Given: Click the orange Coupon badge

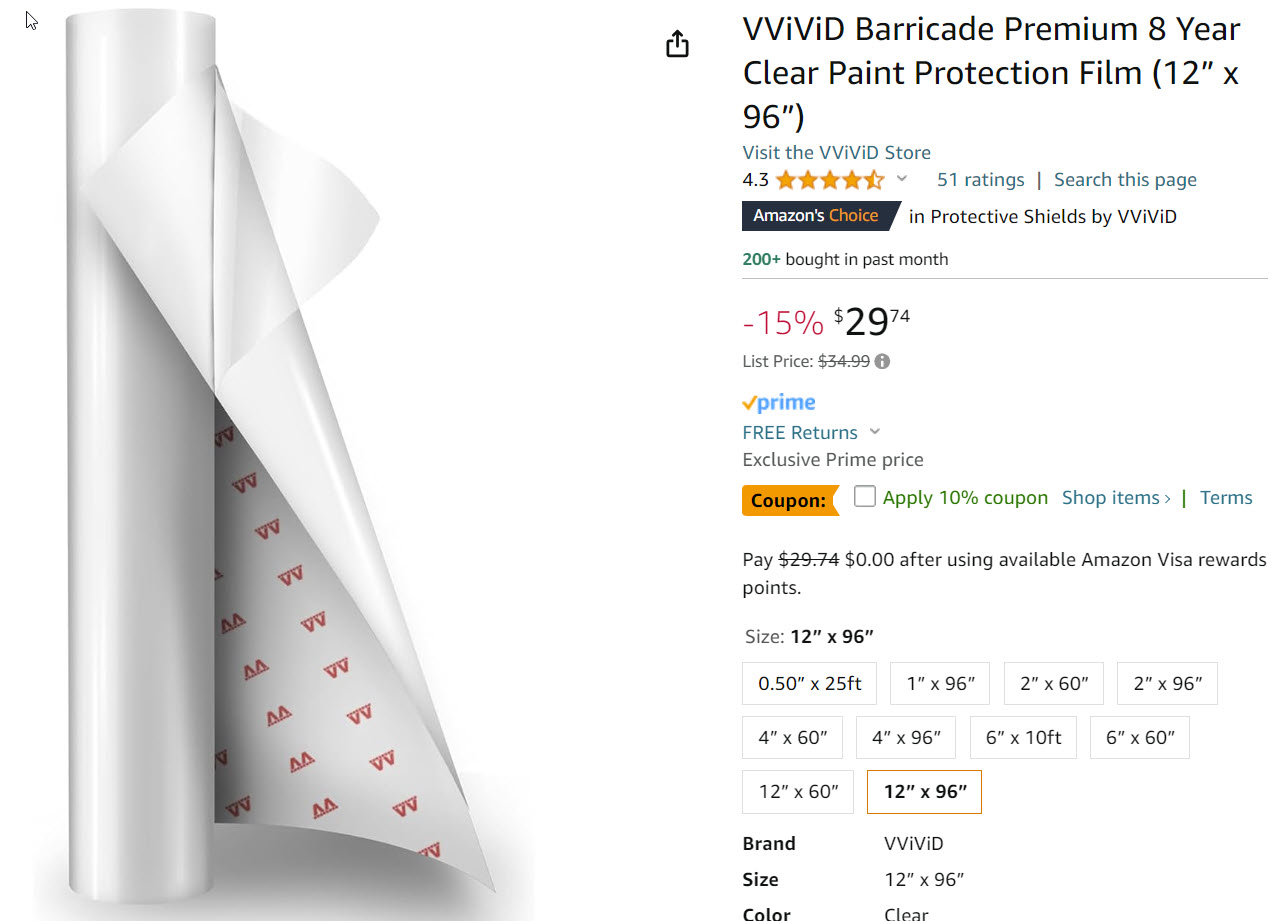Looking at the screenshot, I should point(789,500).
